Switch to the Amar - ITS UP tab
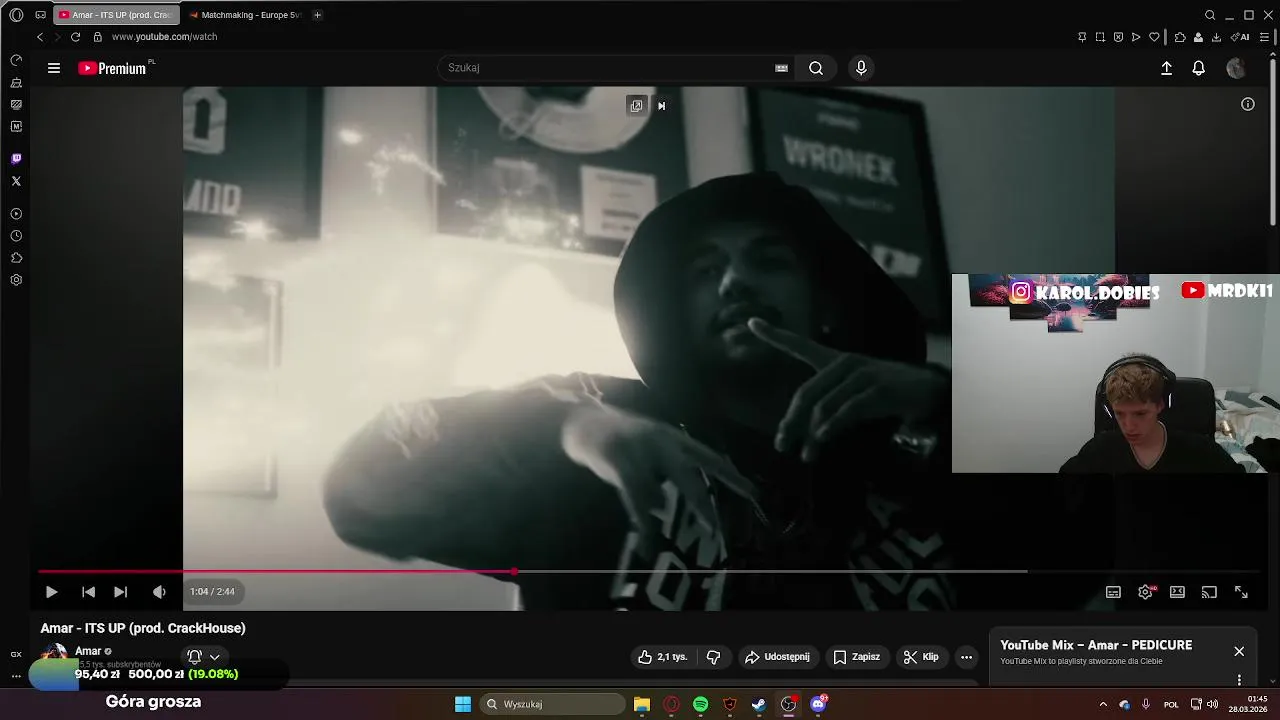This screenshot has height=720, width=1280. 116,15
